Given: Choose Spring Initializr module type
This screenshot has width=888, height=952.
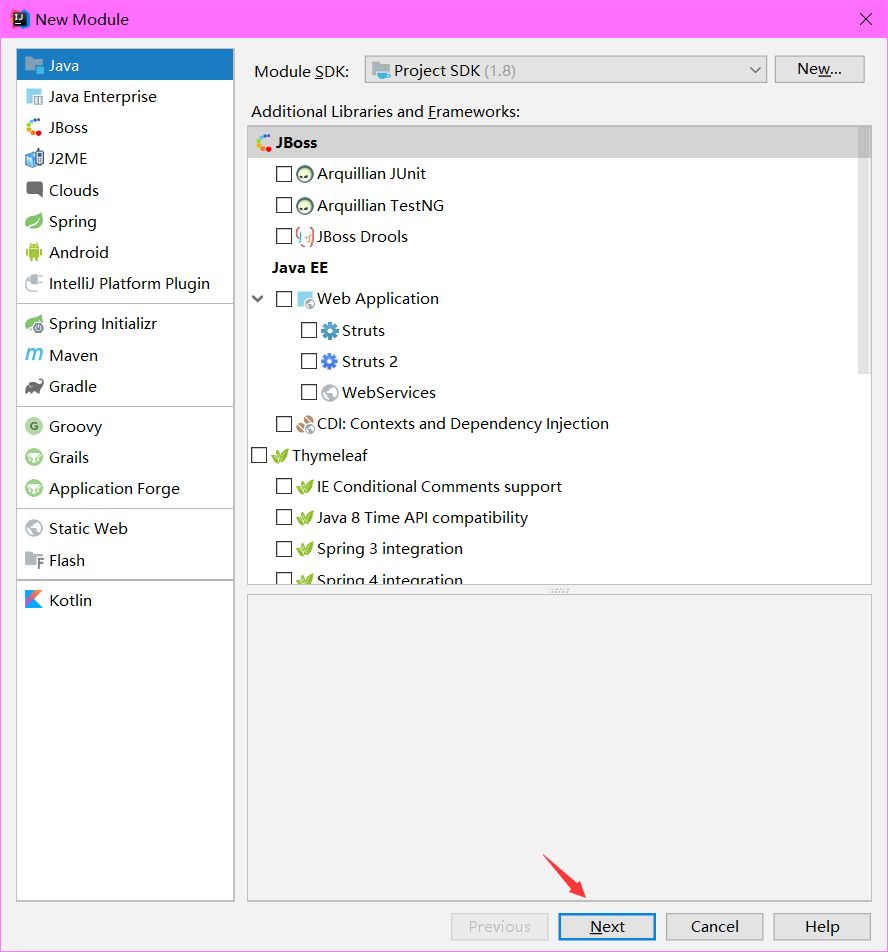Looking at the screenshot, I should click(125, 324).
